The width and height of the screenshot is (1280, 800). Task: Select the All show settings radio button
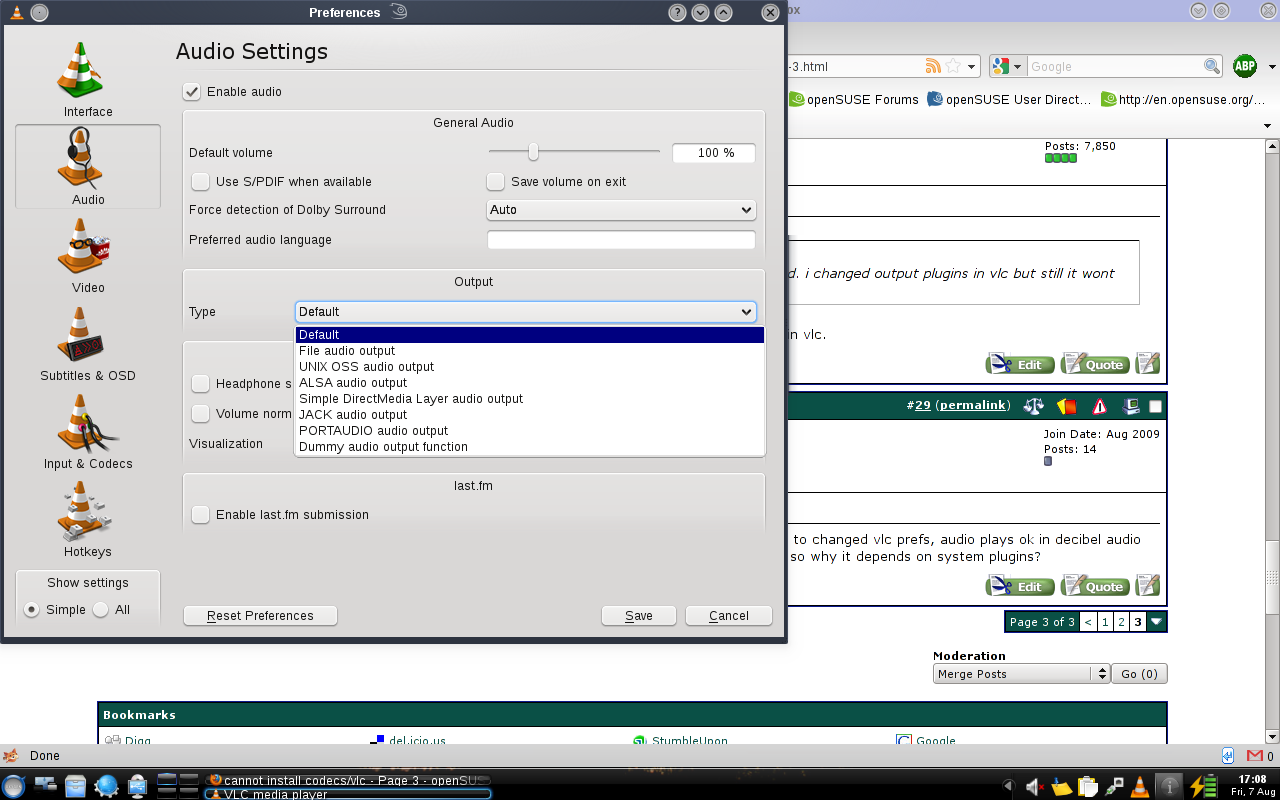coord(100,609)
